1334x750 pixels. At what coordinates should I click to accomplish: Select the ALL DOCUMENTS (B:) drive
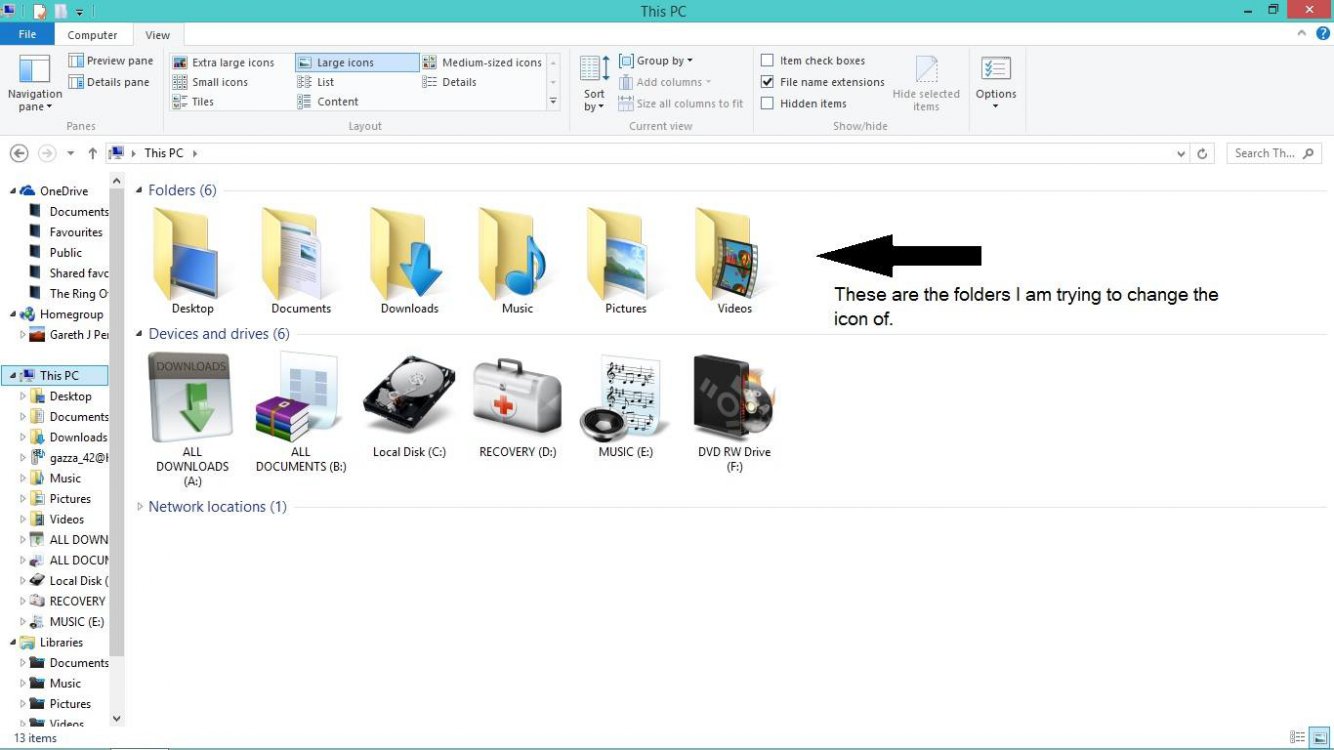pos(299,400)
